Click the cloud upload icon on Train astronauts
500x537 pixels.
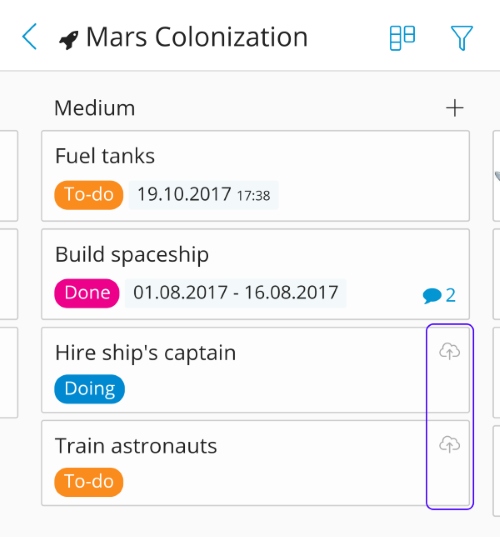(x=450, y=445)
